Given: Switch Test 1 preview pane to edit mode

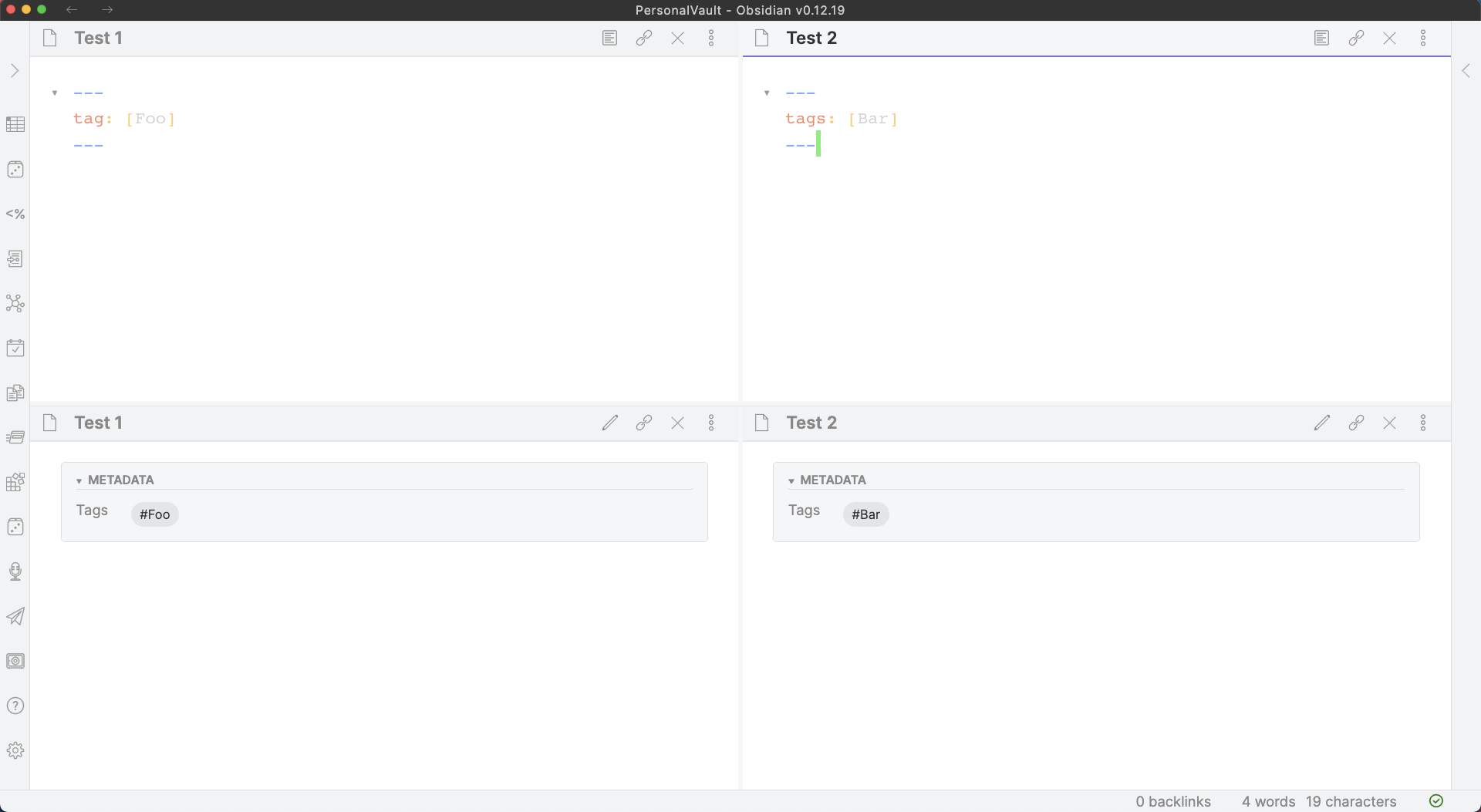Looking at the screenshot, I should [609, 423].
